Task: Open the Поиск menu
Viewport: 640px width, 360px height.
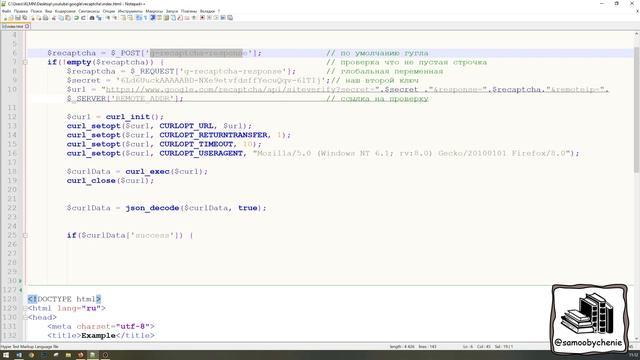Action: coord(36,11)
